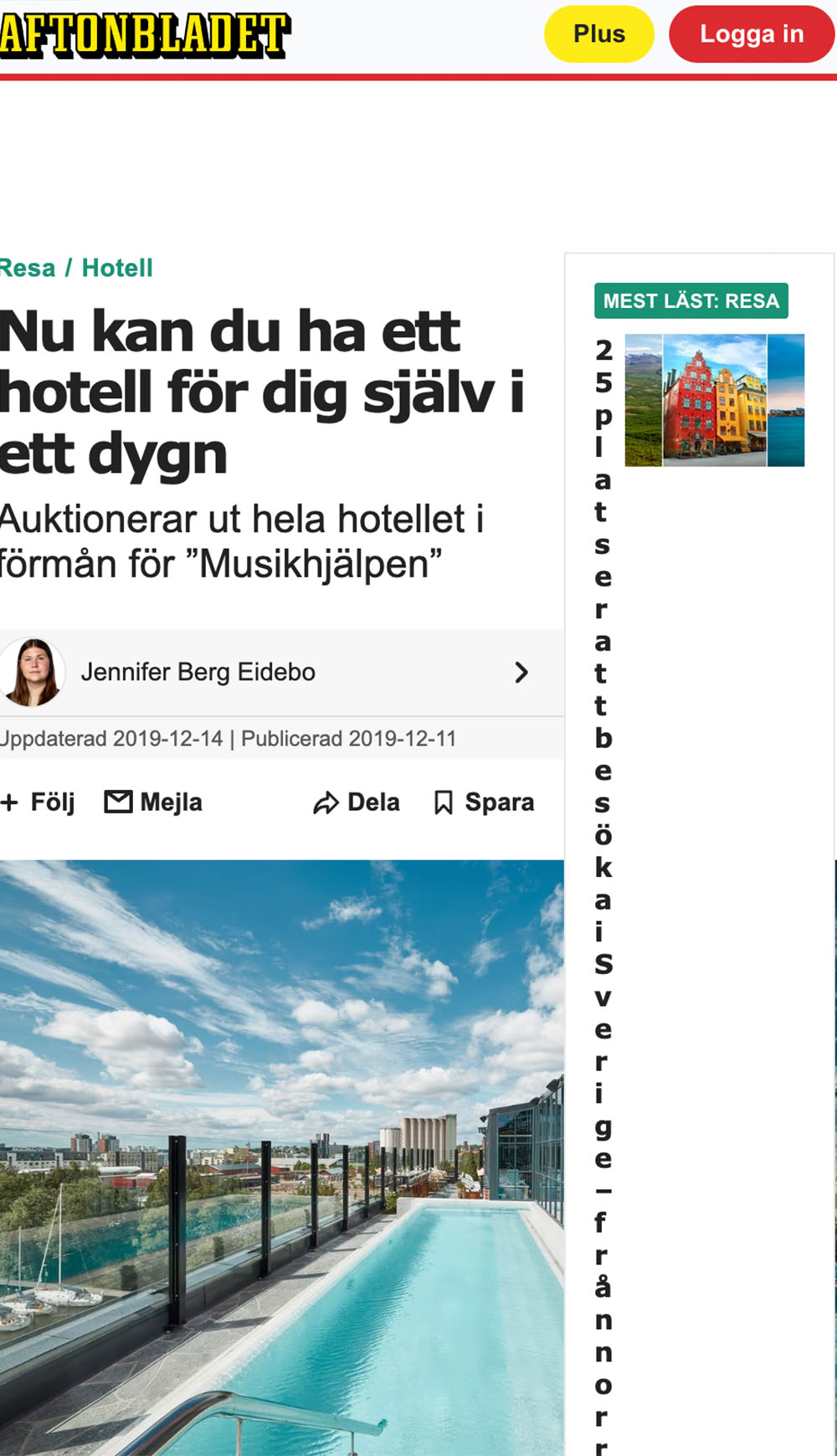This screenshot has height=1456, width=837.
Task: Click the rooftop pool hotel photo
Action: tap(281, 1158)
